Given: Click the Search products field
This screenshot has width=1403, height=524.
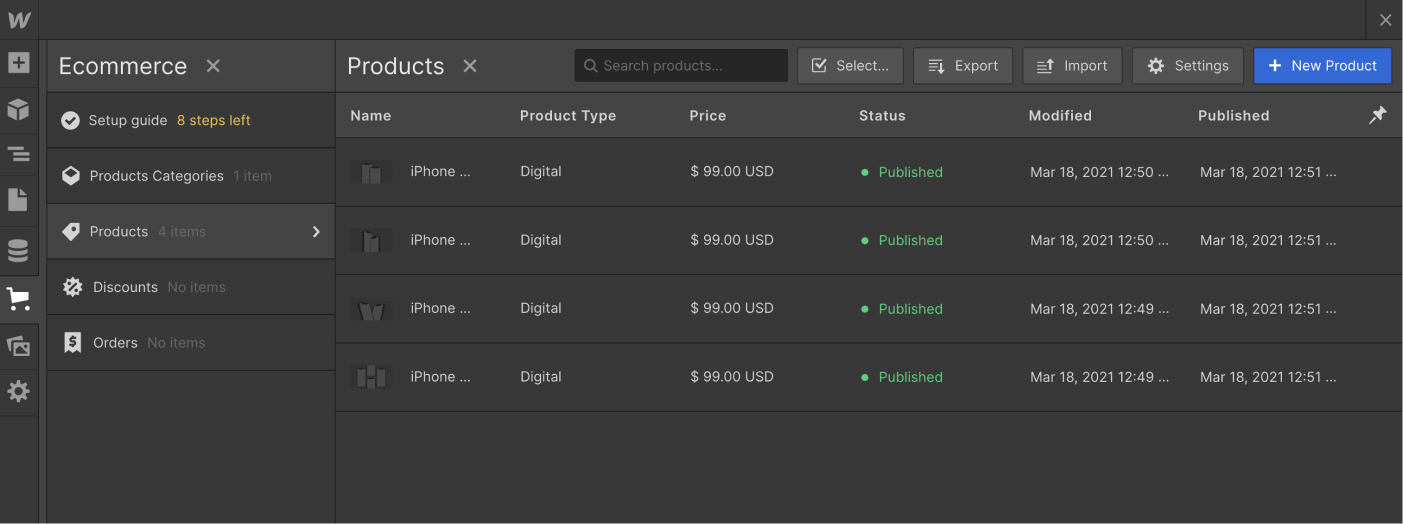Looking at the screenshot, I should (x=681, y=66).
